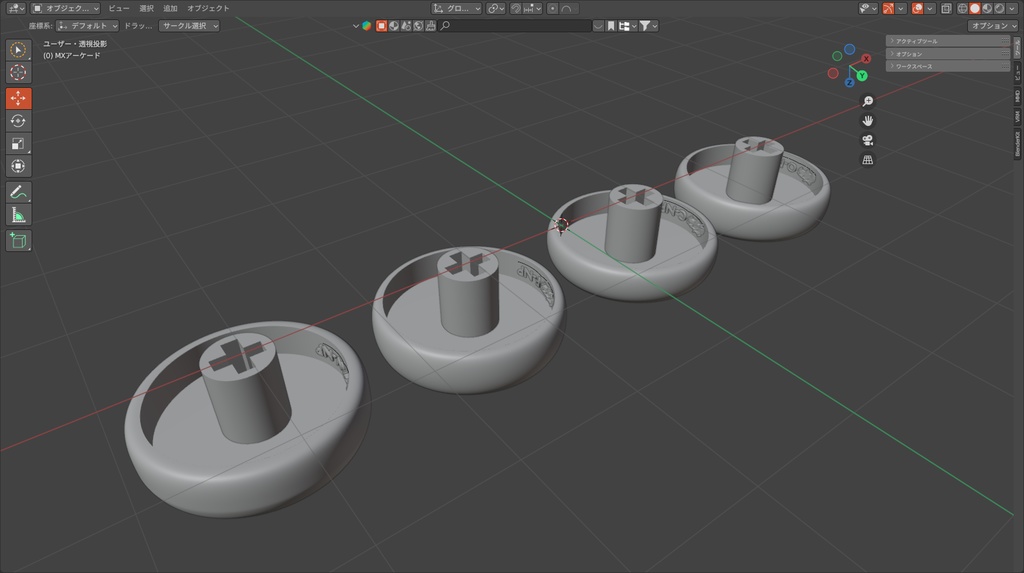Open global transform orientation dropdown
The width and height of the screenshot is (1024, 573).
tap(456, 8)
